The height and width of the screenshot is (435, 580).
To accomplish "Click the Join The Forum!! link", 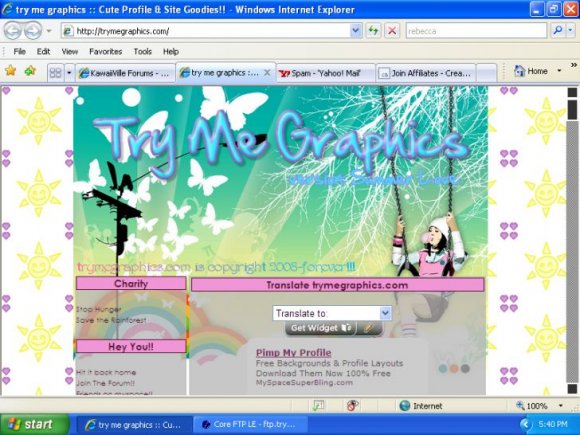I will point(105,383).
